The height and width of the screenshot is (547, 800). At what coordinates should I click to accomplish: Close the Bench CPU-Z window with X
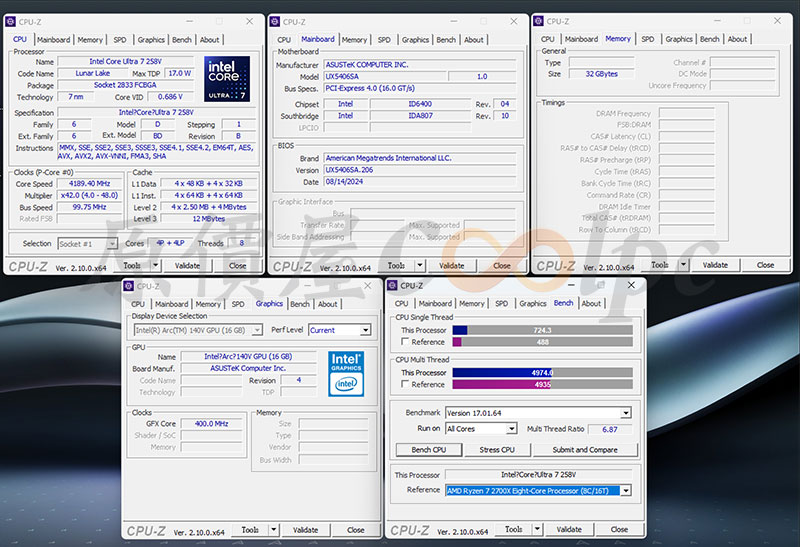(631, 285)
